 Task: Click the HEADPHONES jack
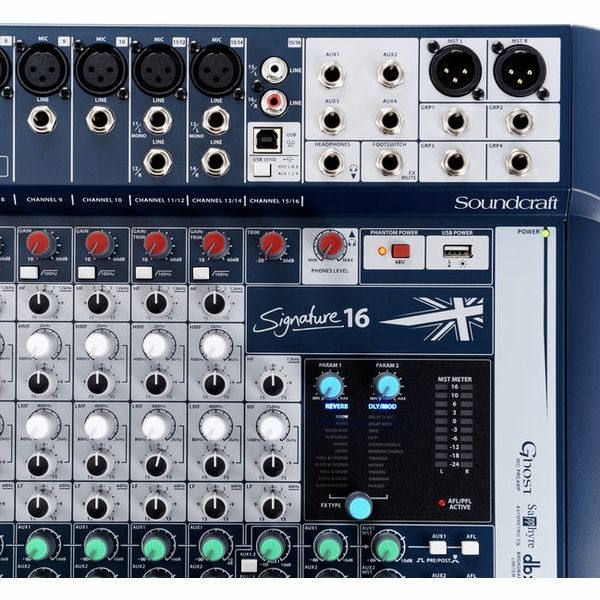coord(331,162)
